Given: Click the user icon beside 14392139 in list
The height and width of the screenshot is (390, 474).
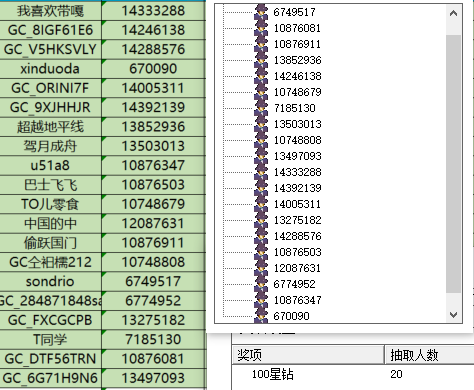Looking at the screenshot, I should (x=261, y=188).
